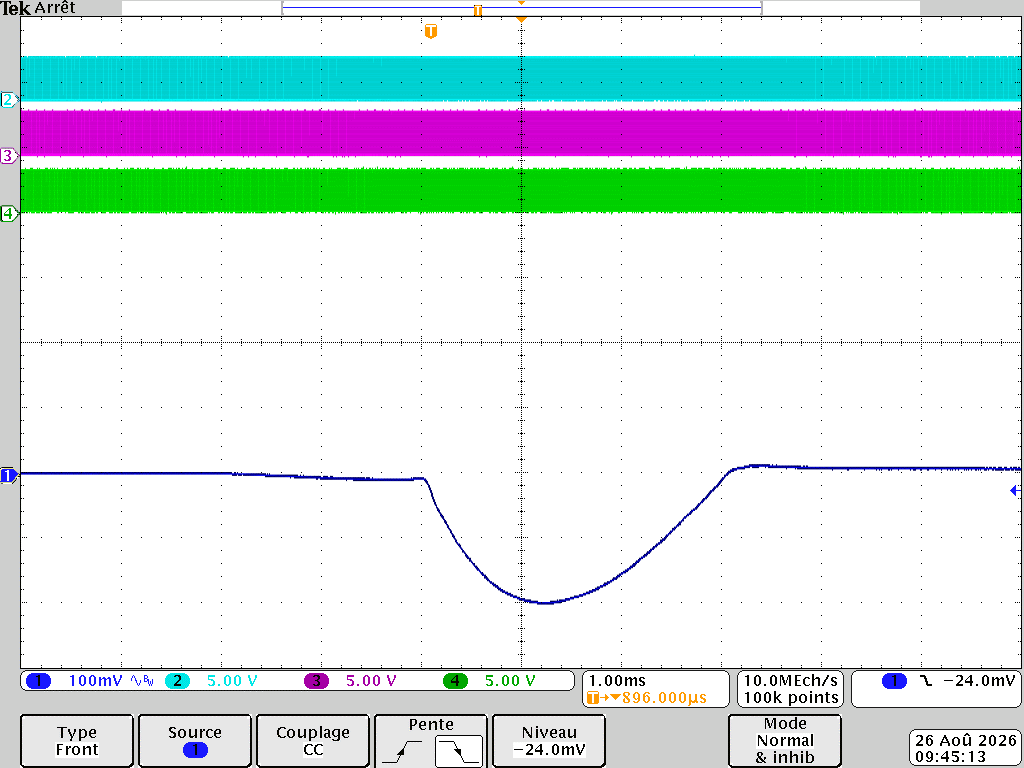This screenshot has height=768, width=1024.
Task: Click the date and time display
Action: pyautogui.click(x=965, y=748)
